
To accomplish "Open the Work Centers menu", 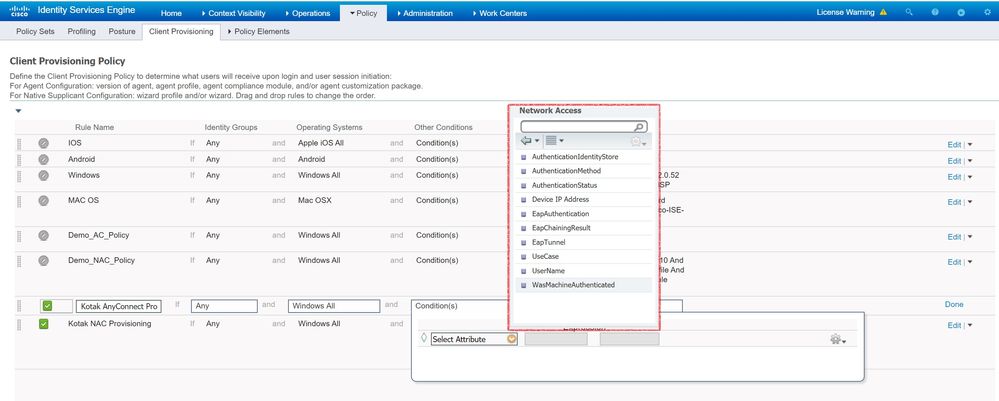I will click(x=499, y=13).
